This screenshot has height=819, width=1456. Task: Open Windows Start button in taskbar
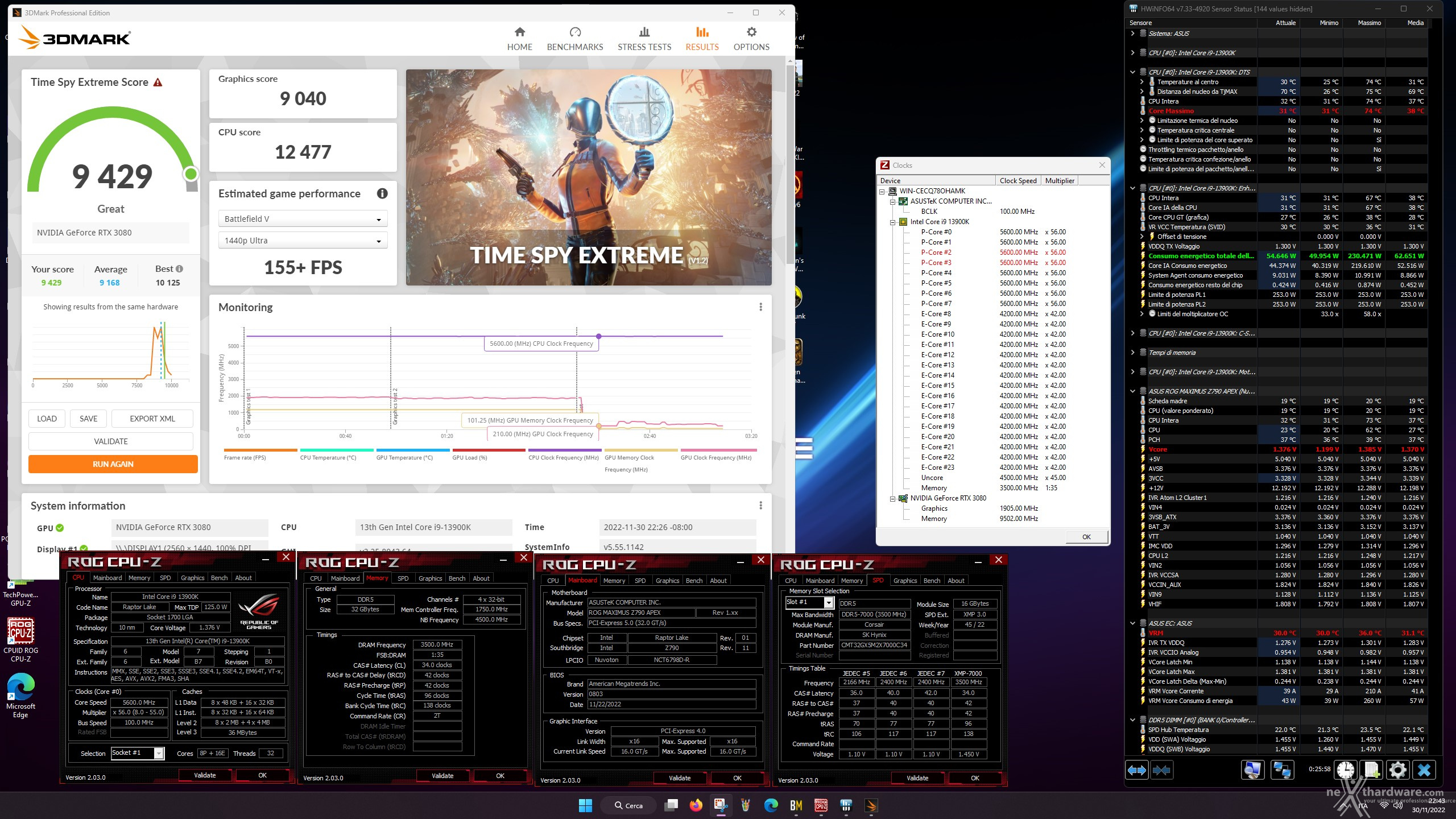[585, 805]
